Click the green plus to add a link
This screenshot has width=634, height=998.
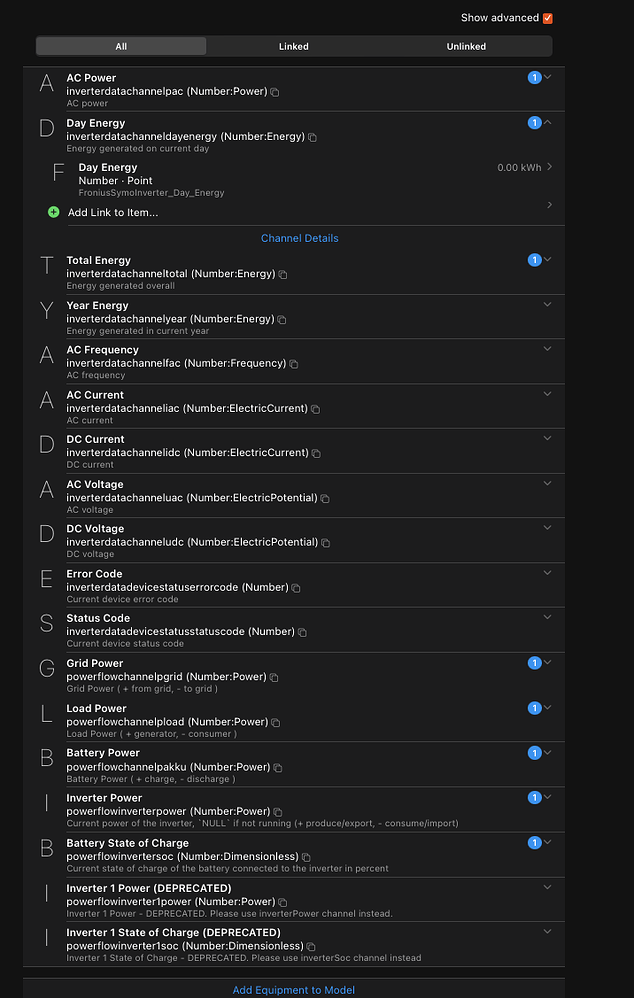tap(53, 211)
